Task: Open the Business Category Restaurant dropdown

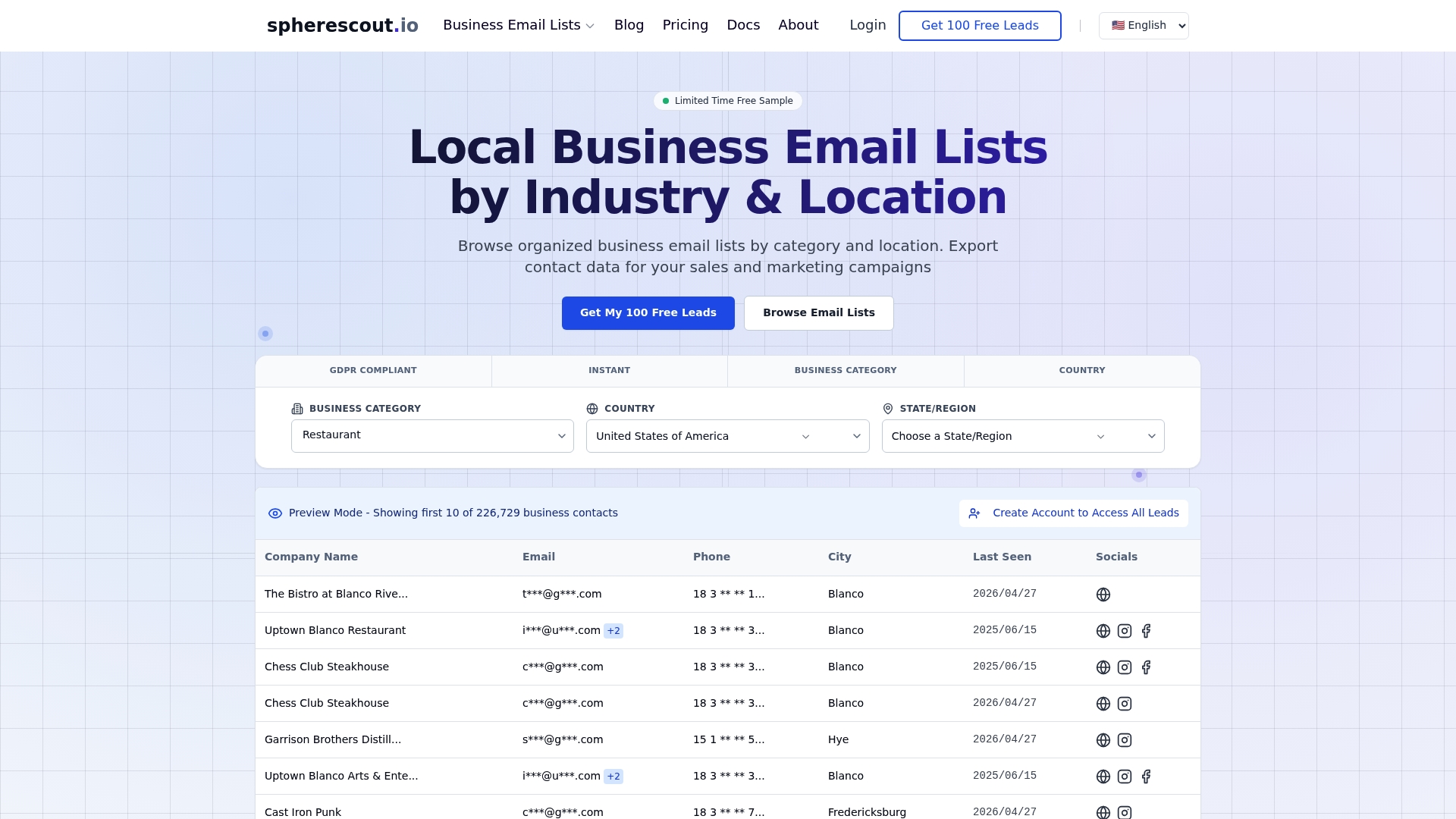Action: click(432, 436)
